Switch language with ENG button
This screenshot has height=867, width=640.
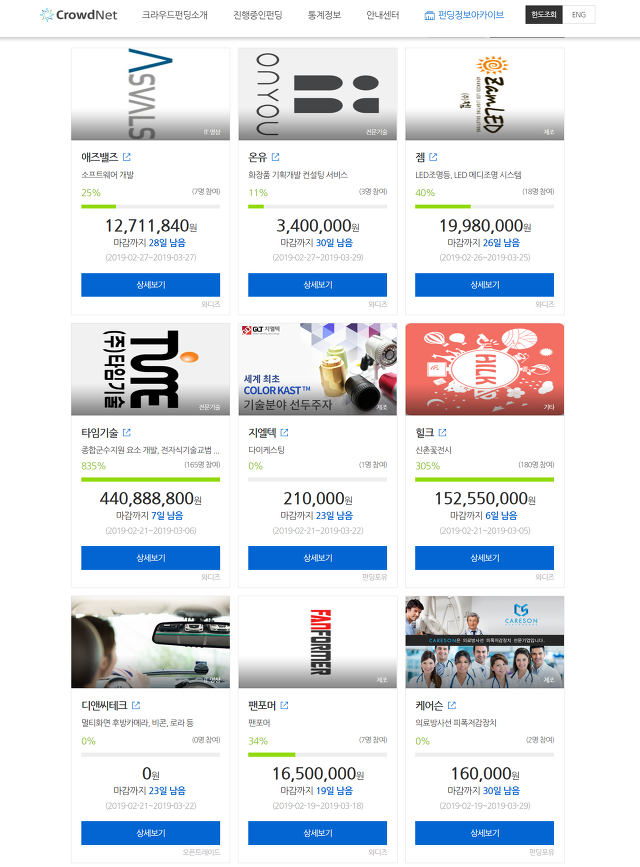click(x=579, y=14)
